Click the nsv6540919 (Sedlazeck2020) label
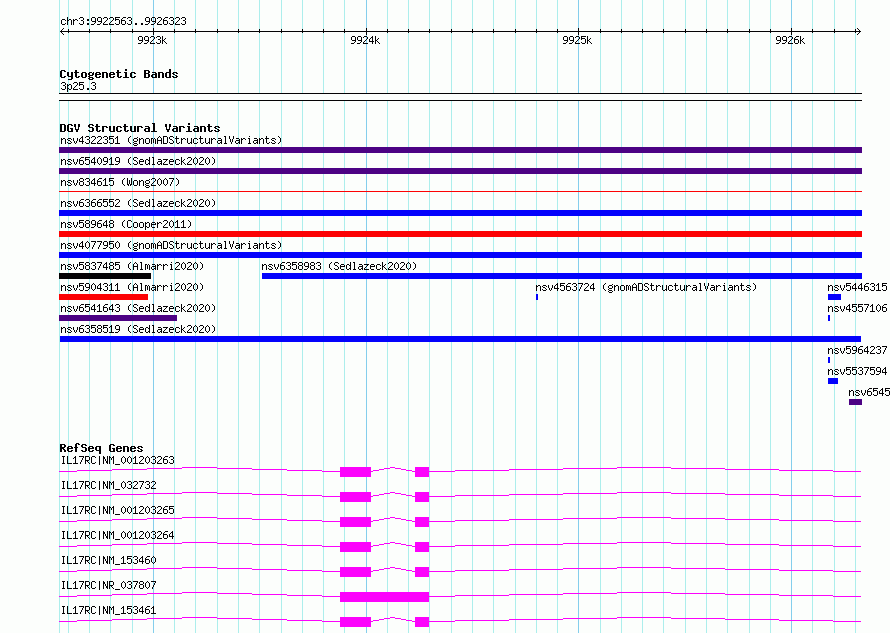This screenshot has height=633, width=890. pos(138,161)
